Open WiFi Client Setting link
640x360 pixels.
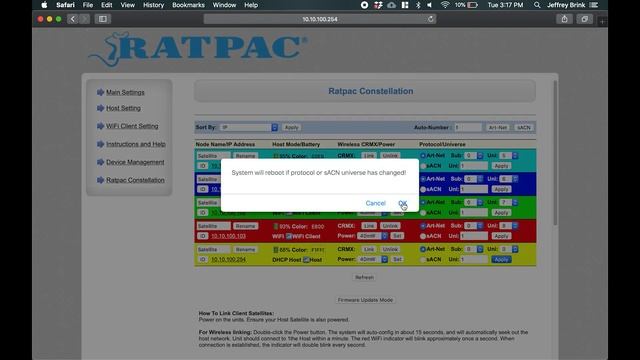click(132, 126)
